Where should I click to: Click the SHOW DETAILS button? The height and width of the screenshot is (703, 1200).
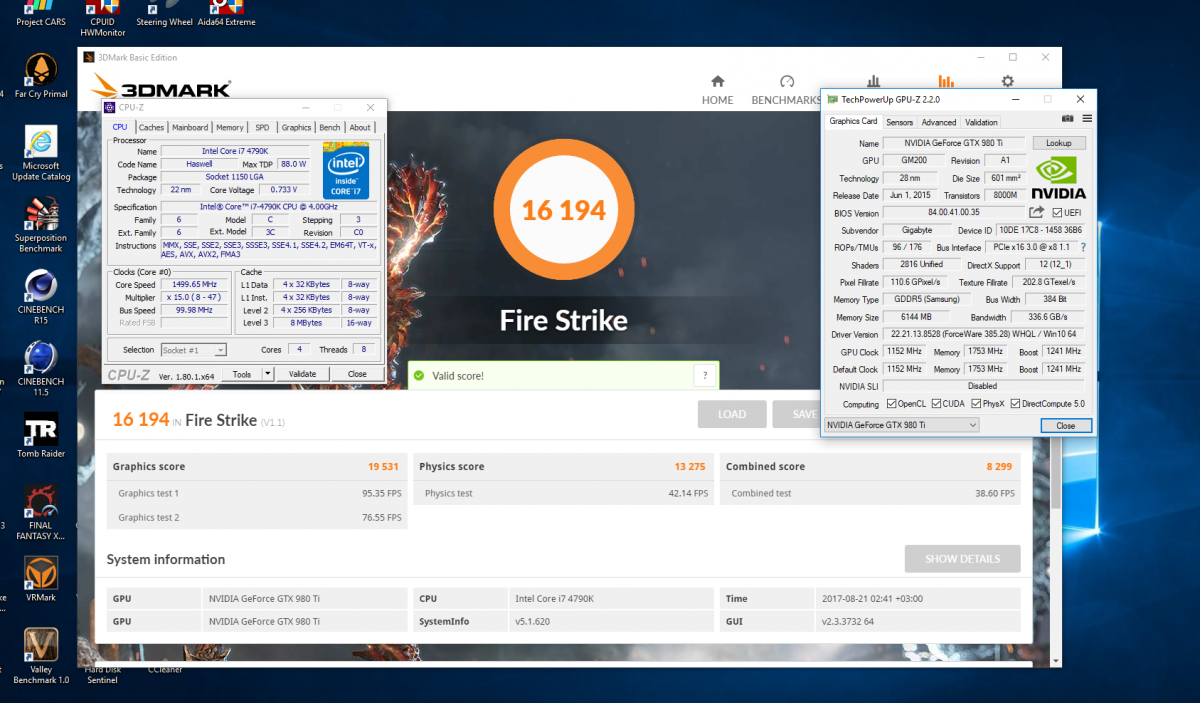(x=962, y=558)
